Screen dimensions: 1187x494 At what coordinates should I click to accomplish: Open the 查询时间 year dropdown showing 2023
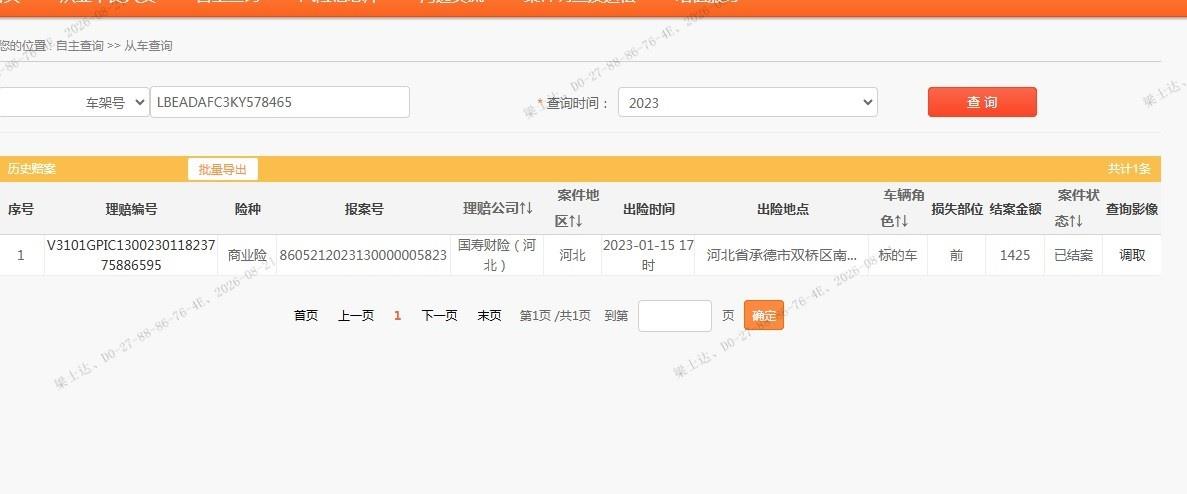click(748, 102)
